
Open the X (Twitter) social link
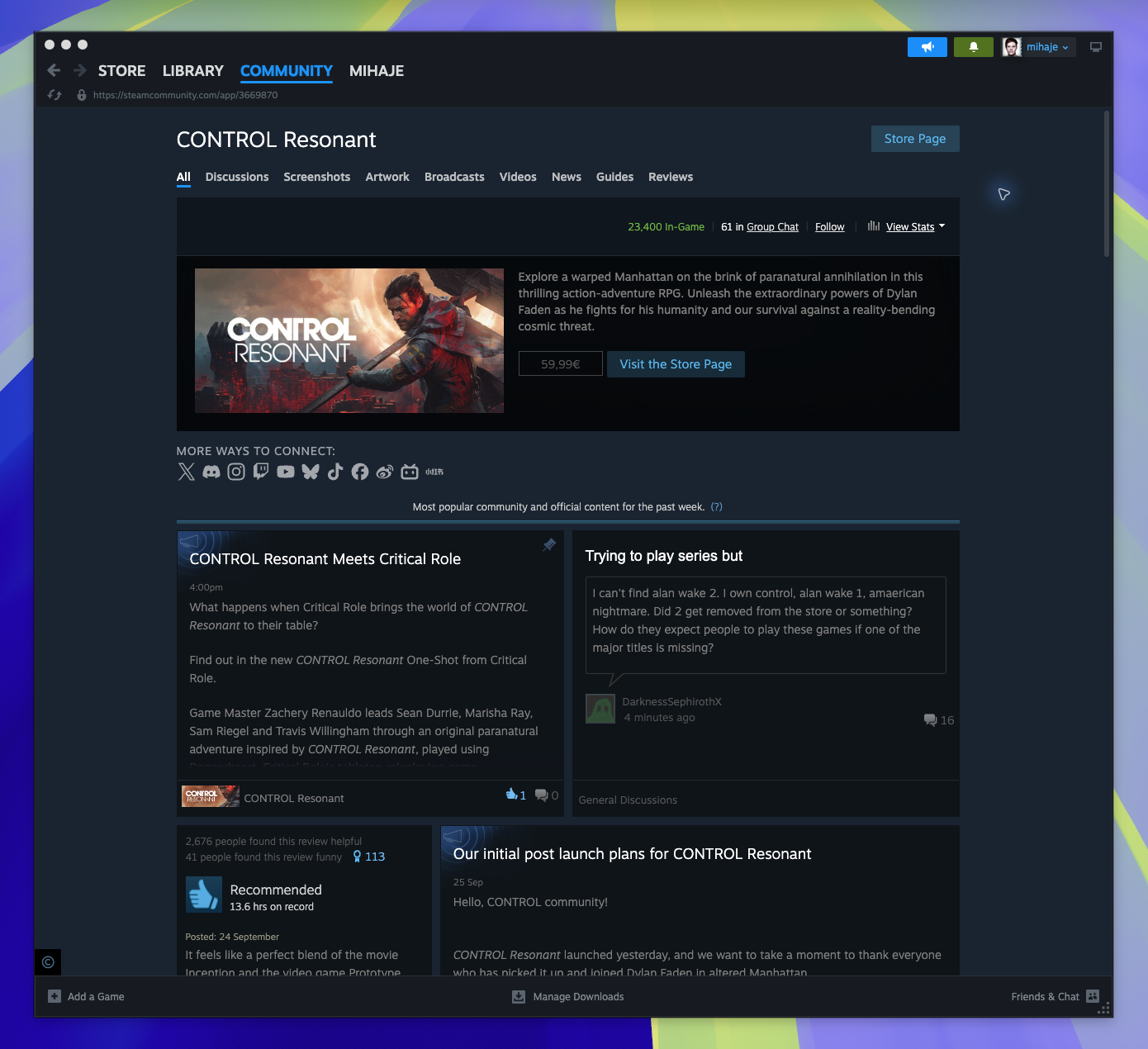click(x=187, y=472)
